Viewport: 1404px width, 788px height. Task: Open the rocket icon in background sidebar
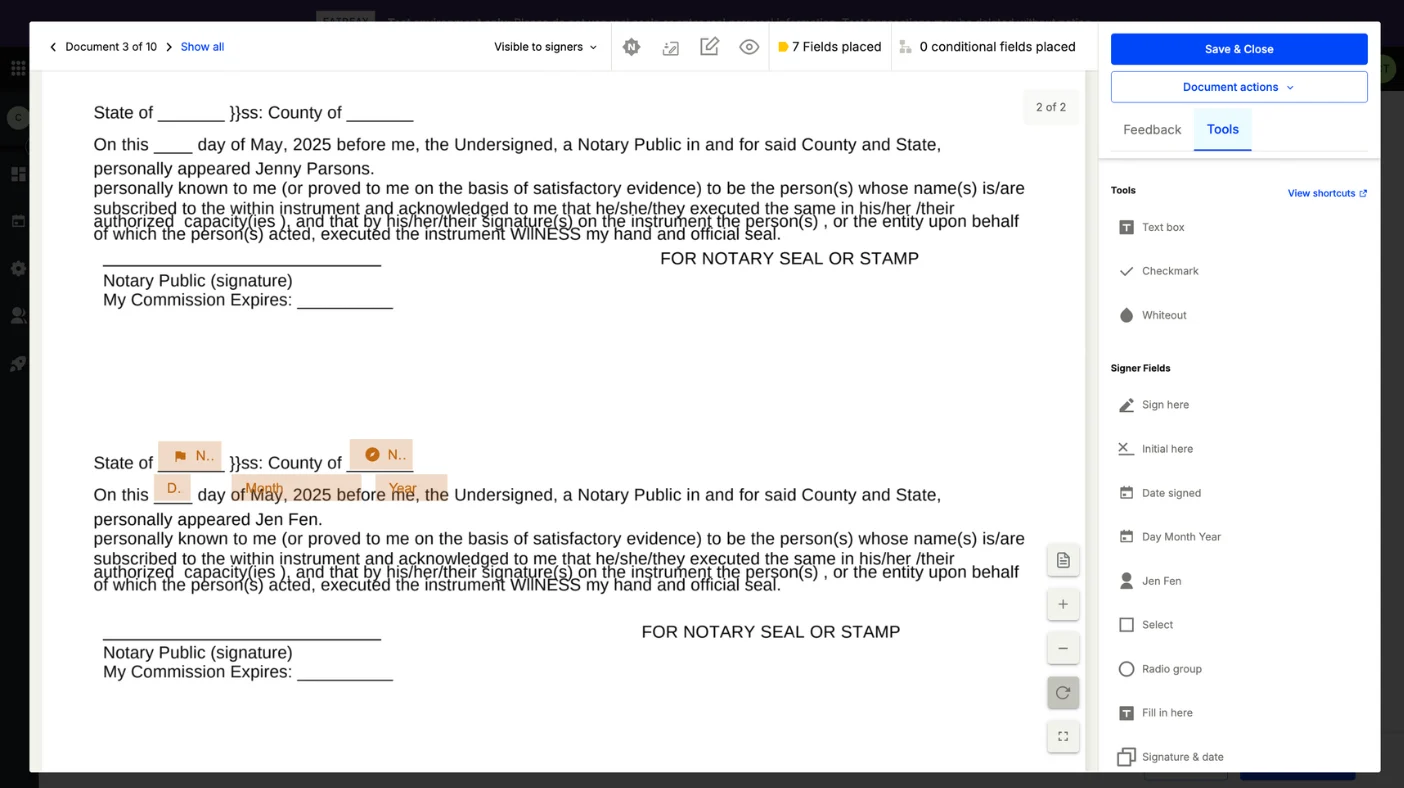click(x=18, y=363)
